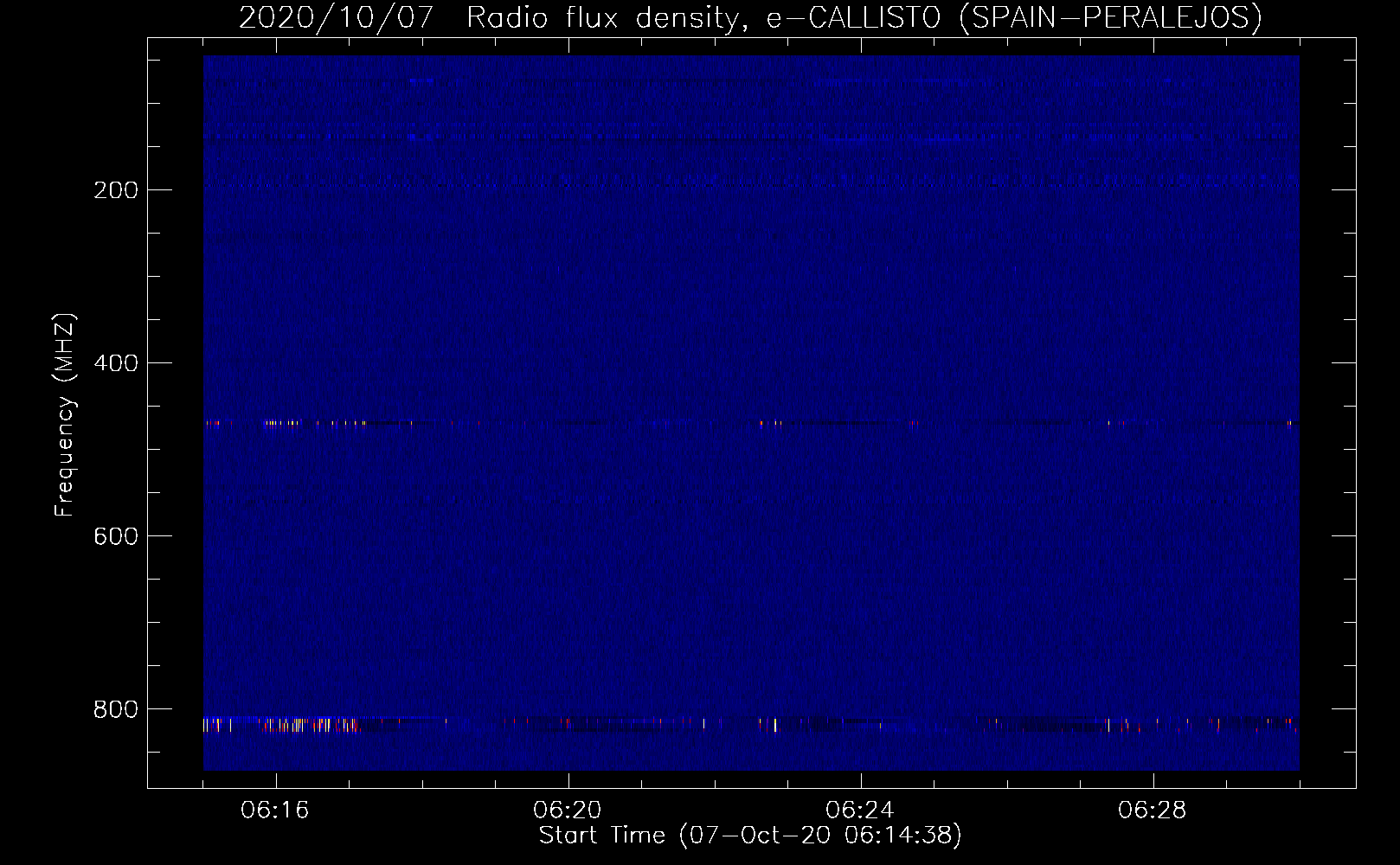Click the 200 frequency tick label
The height and width of the screenshot is (865, 1400).
pyautogui.click(x=115, y=190)
